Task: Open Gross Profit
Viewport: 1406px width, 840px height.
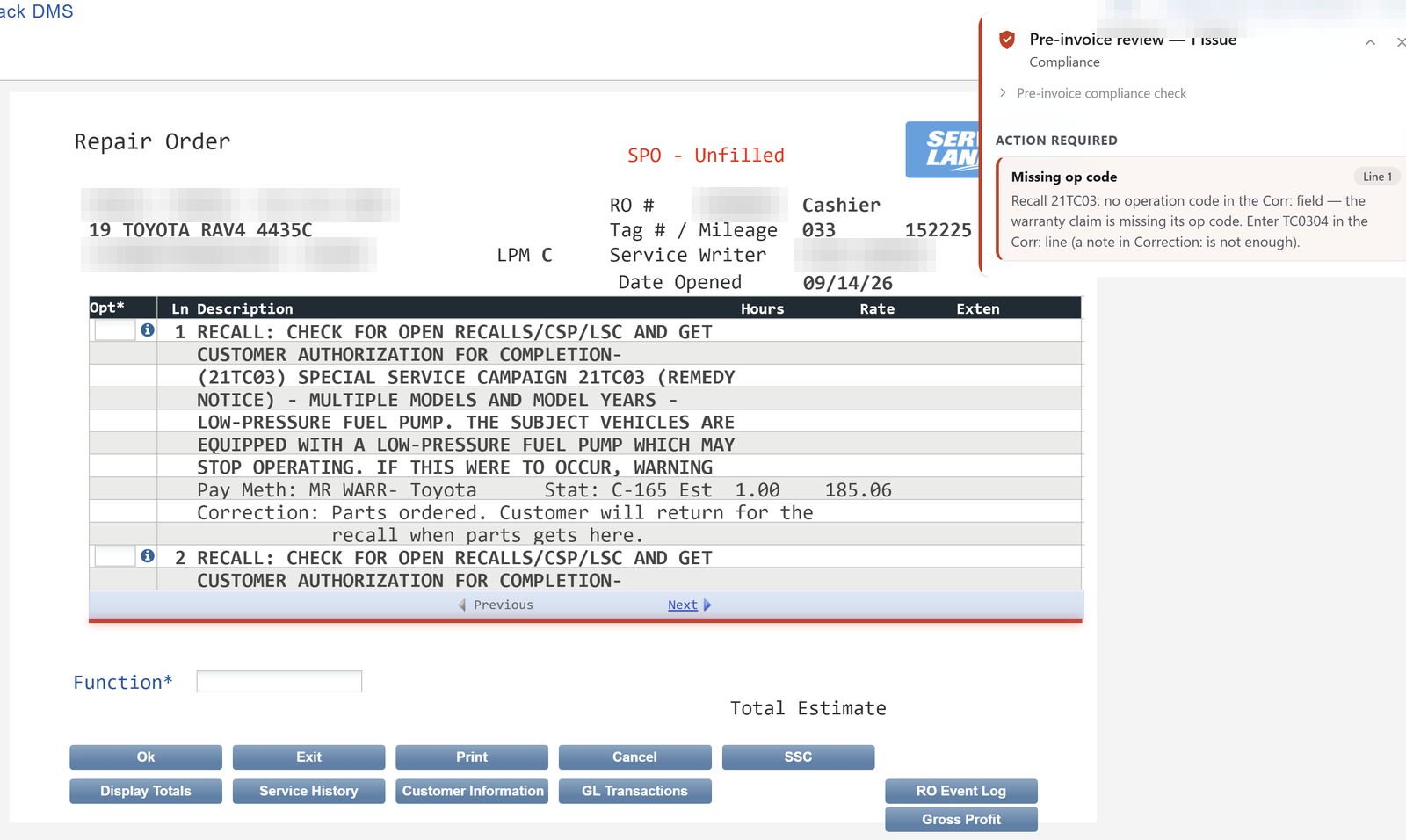Action: tap(961, 819)
